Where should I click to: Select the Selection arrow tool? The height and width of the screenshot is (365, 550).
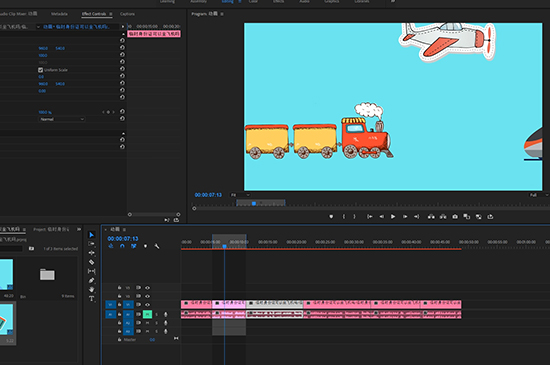click(92, 235)
